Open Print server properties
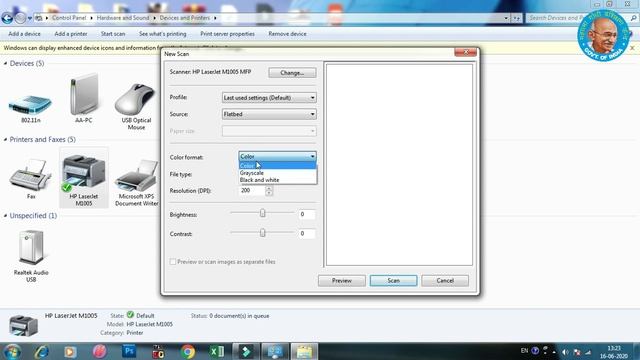 [227, 34]
